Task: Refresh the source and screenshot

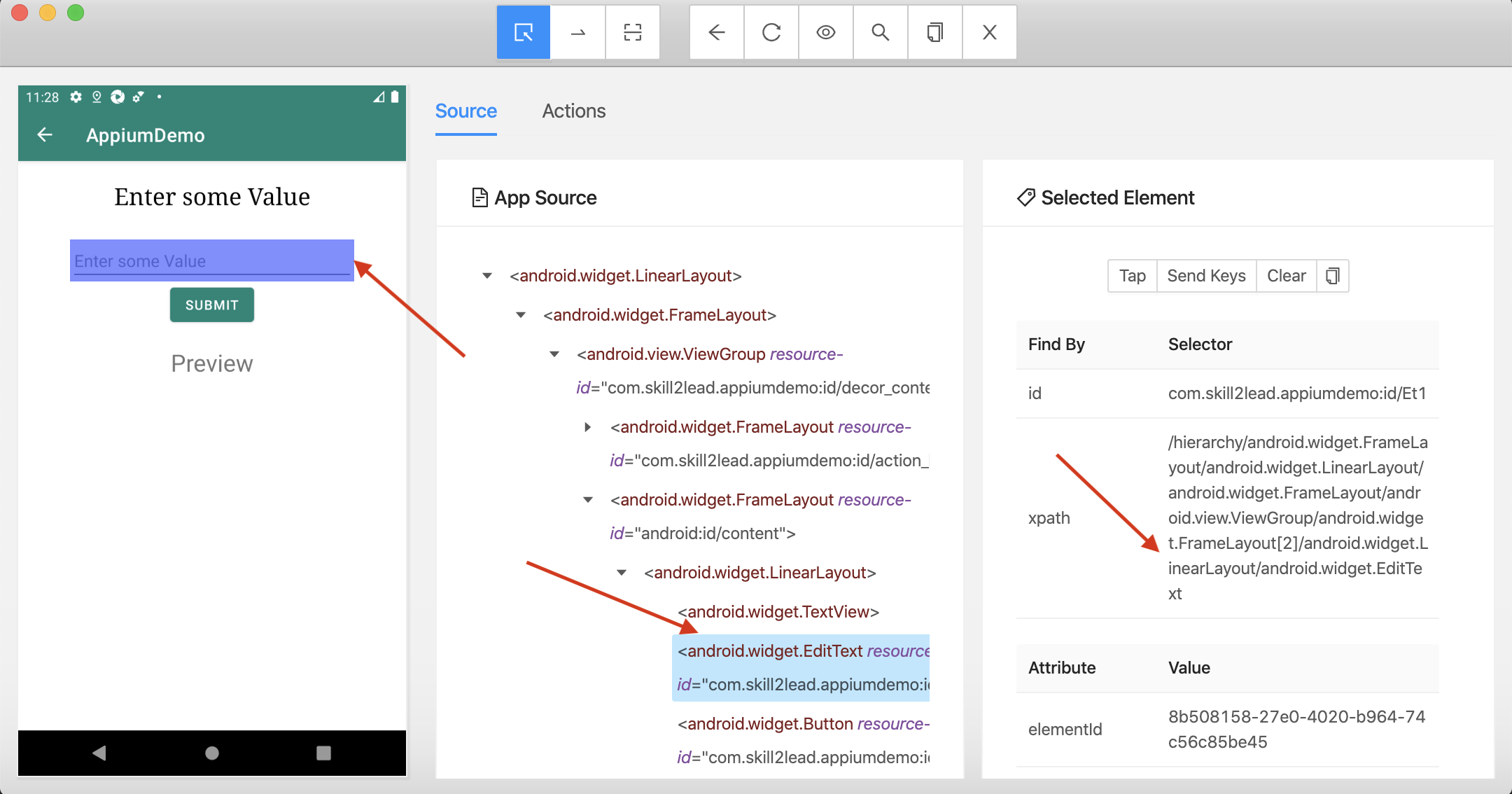Action: click(x=770, y=32)
